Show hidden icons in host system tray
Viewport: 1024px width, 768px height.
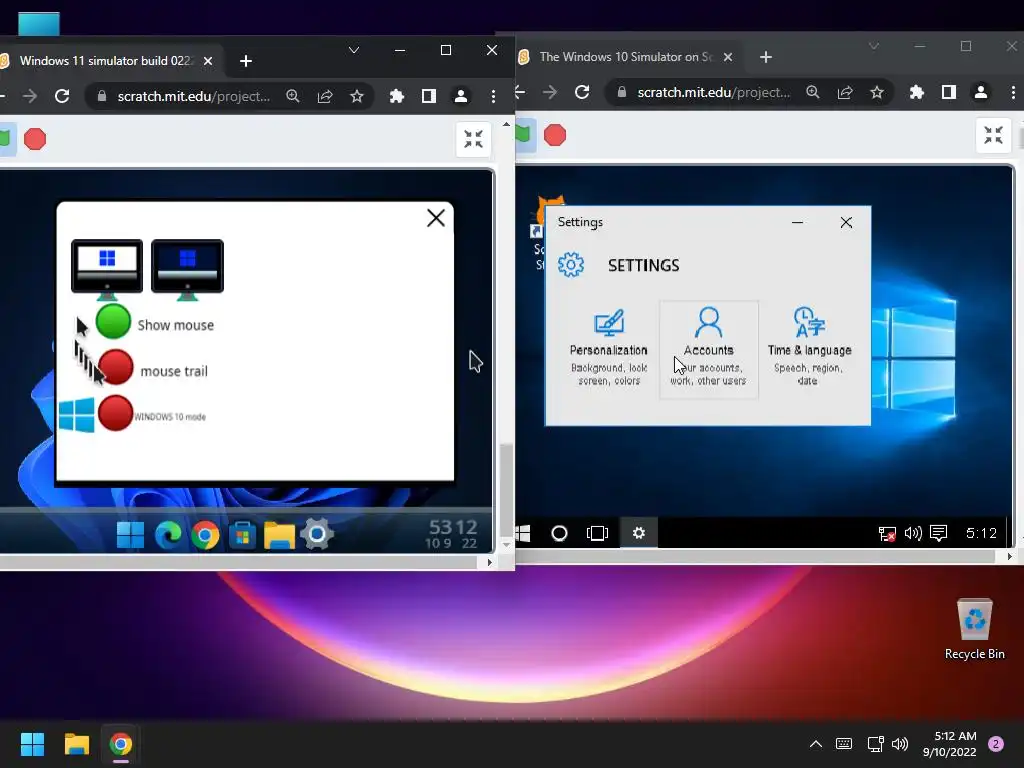(816, 744)
